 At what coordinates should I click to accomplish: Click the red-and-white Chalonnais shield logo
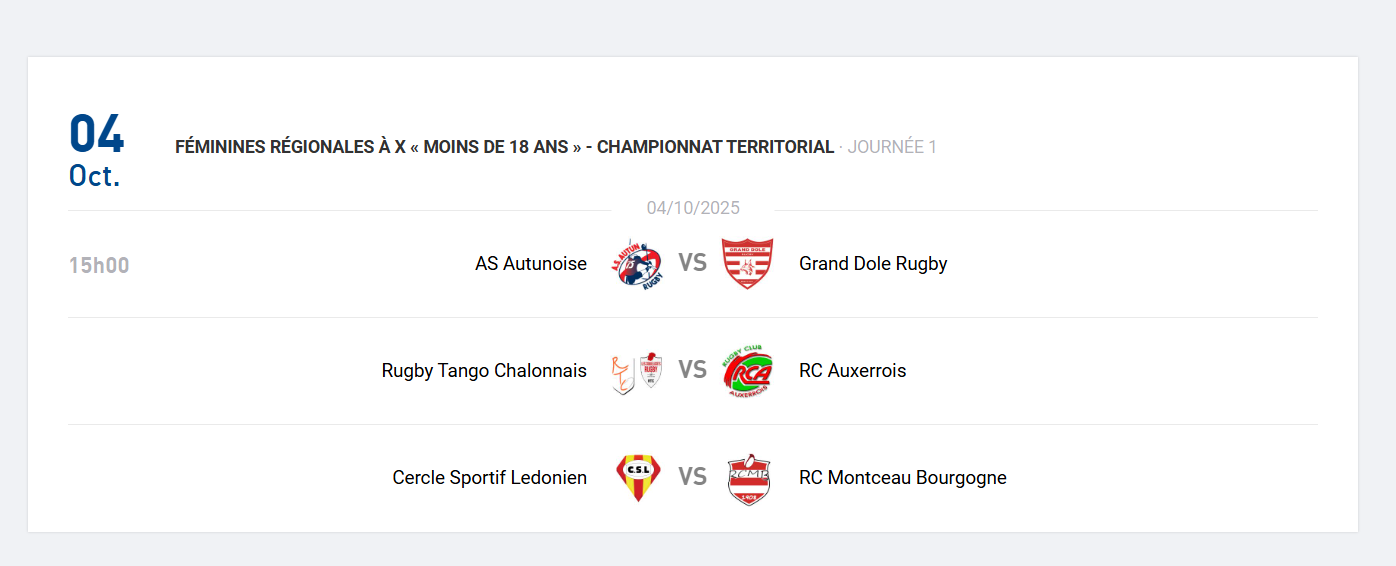(651, 370)
